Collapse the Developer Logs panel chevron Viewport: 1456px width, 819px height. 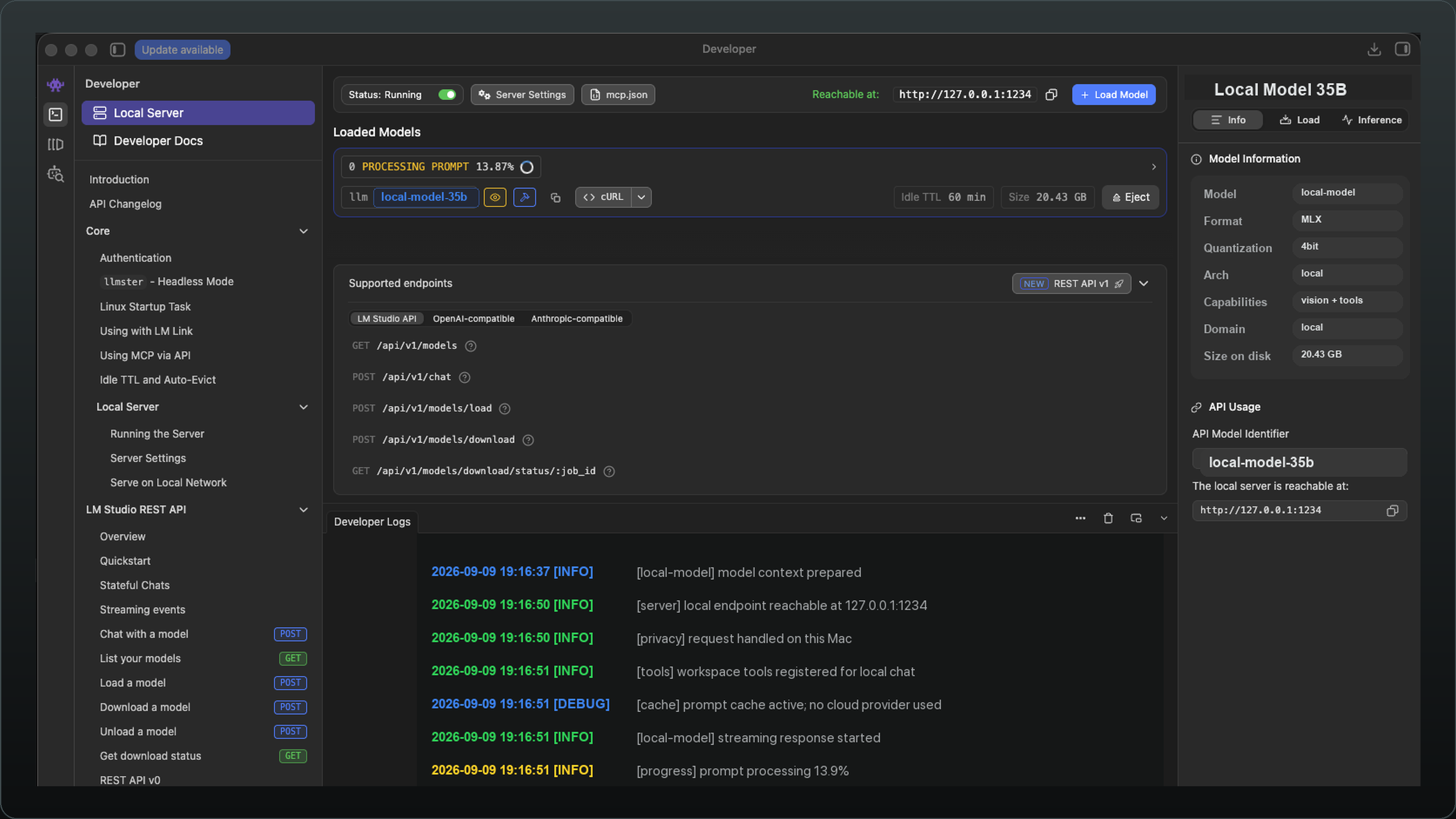pos(1164,518)
